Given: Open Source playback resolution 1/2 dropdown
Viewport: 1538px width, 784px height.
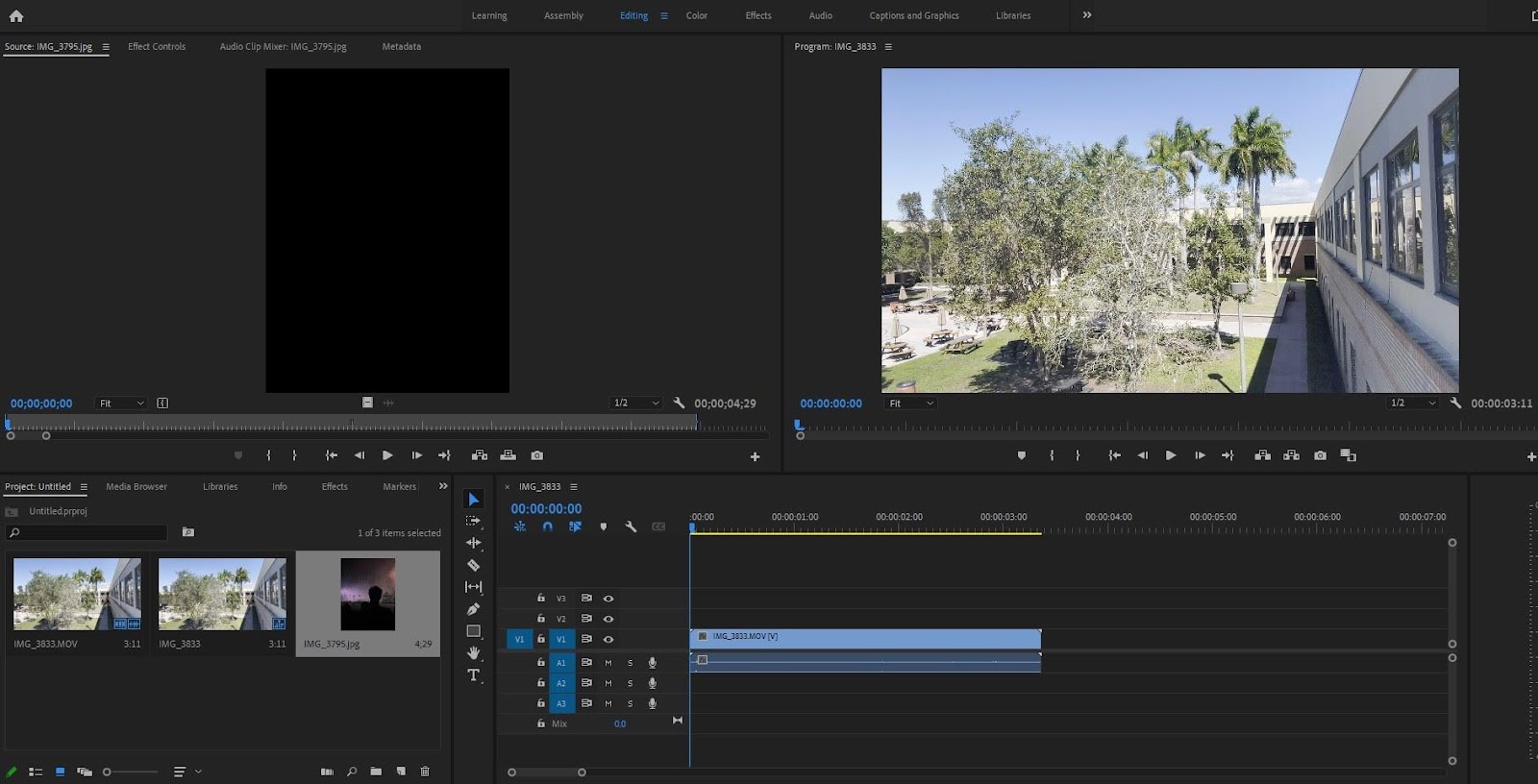Looking at the screenshot, I should tap(636, 404).
